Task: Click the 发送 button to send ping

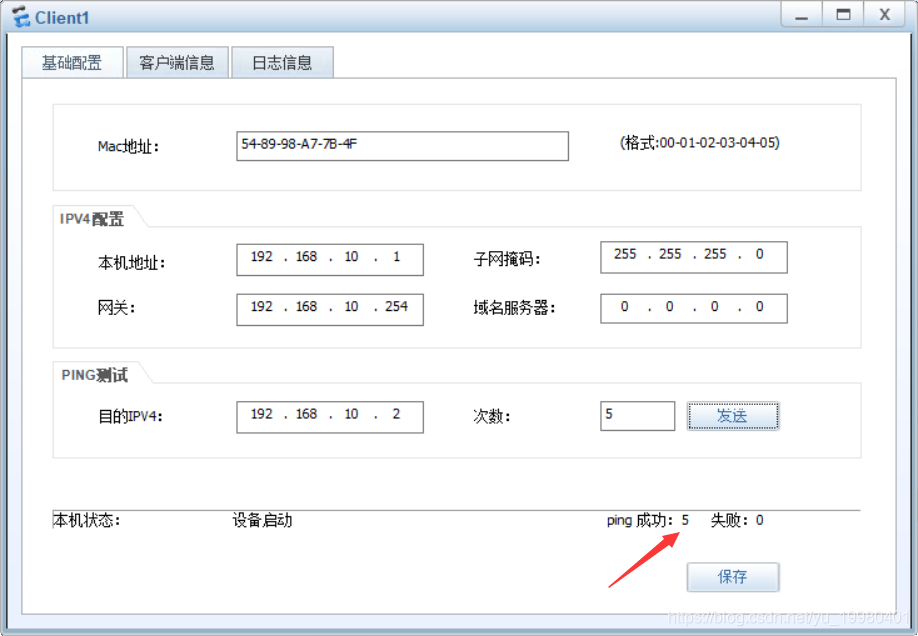Action: point(733,416)
